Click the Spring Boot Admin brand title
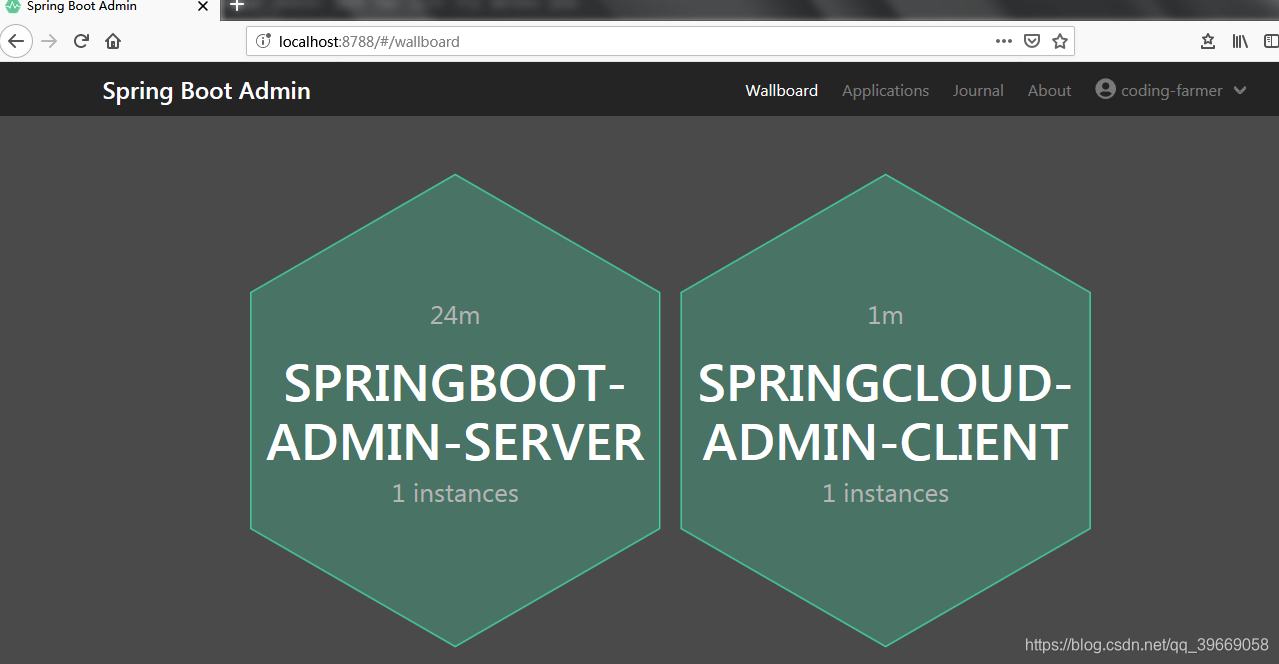The width and height of the screenshot is (1279, 664). tap(206, 90)
